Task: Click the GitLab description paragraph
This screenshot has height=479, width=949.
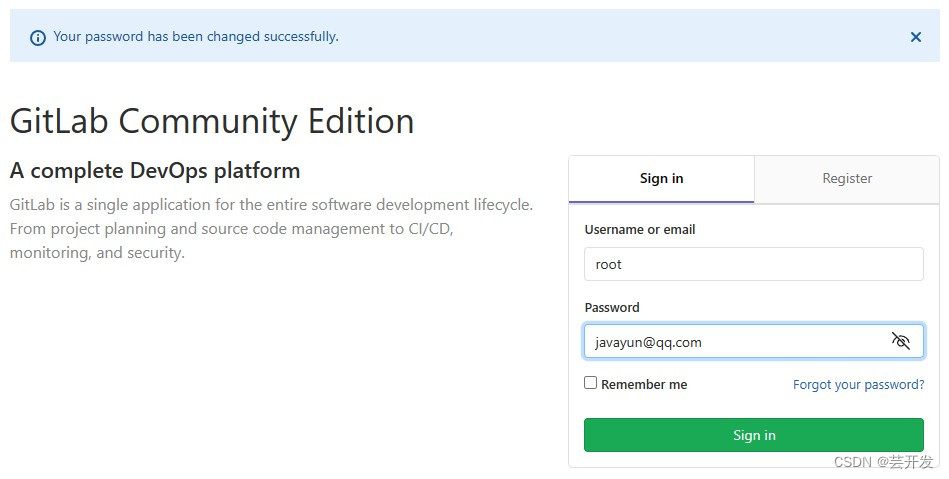Action: point(271,228)
